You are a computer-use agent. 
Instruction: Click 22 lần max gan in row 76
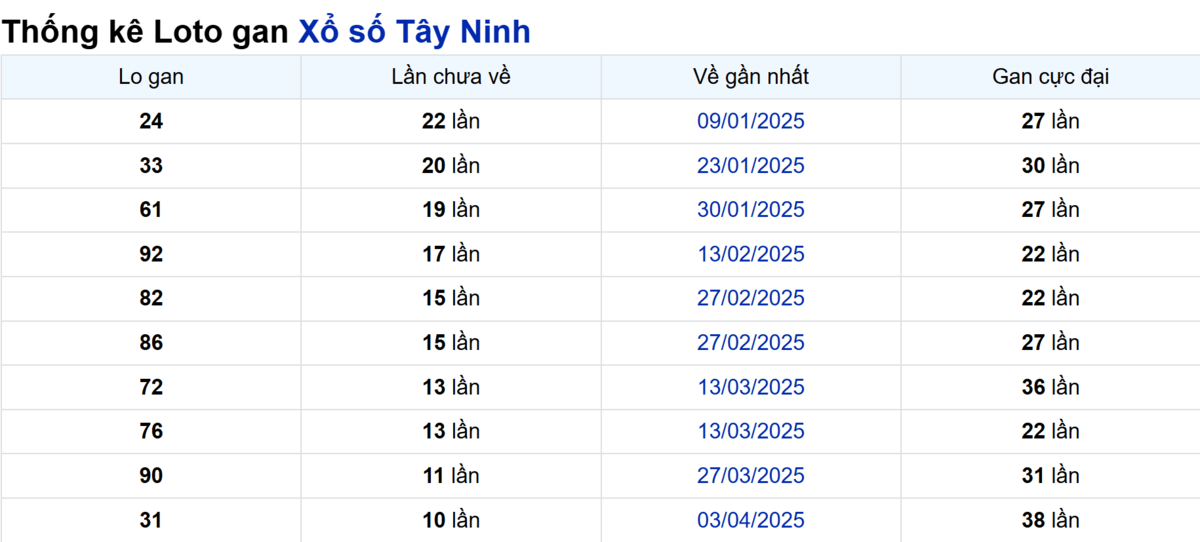pyautogui.click(x=1050, y=431)
